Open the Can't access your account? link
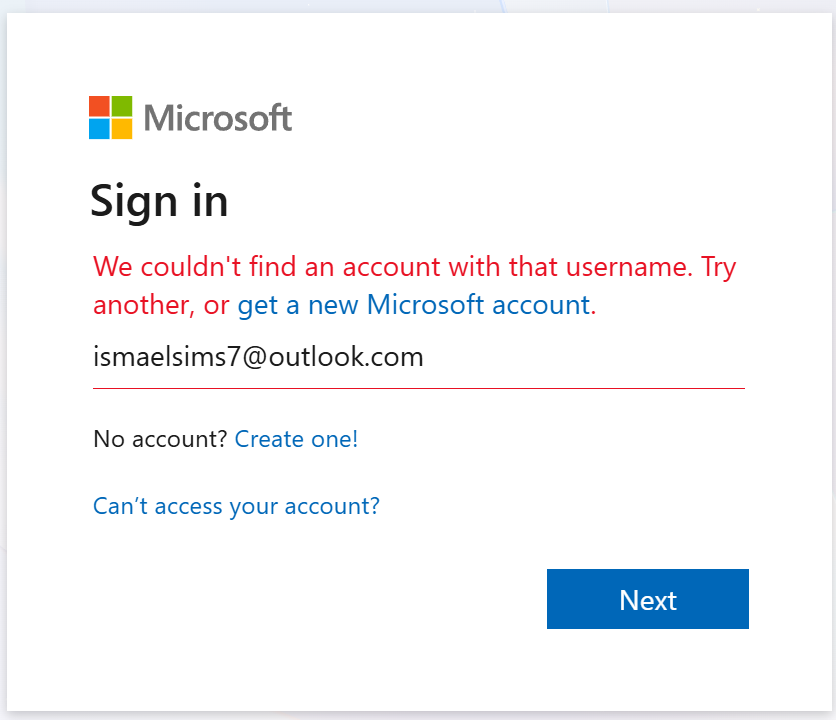 (x=236, y=506)
